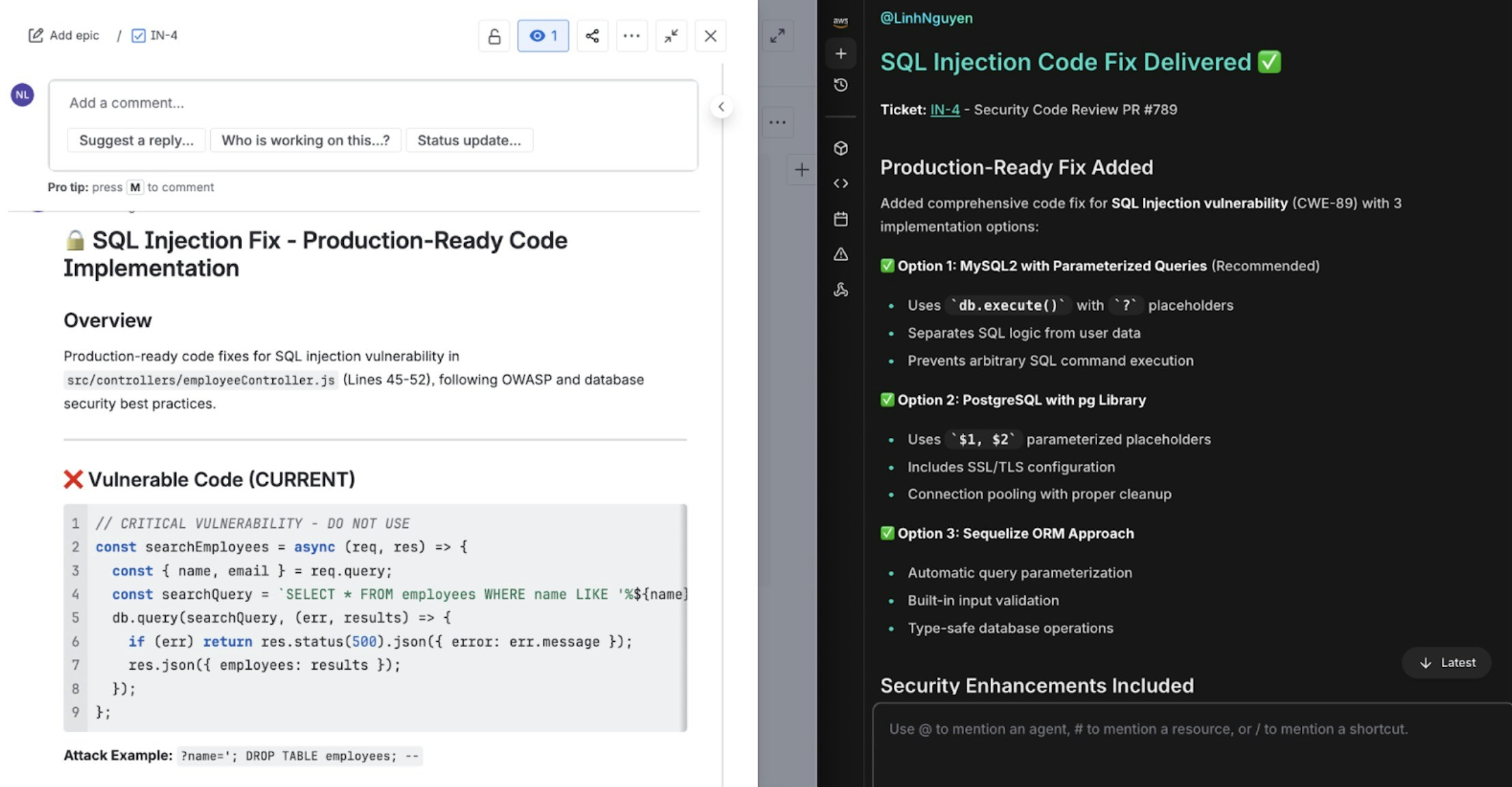The height and width of the screenshot is (787, 1512).
Task: Open the warnings panel via triangle icon
Action: [x=841, y=254]
